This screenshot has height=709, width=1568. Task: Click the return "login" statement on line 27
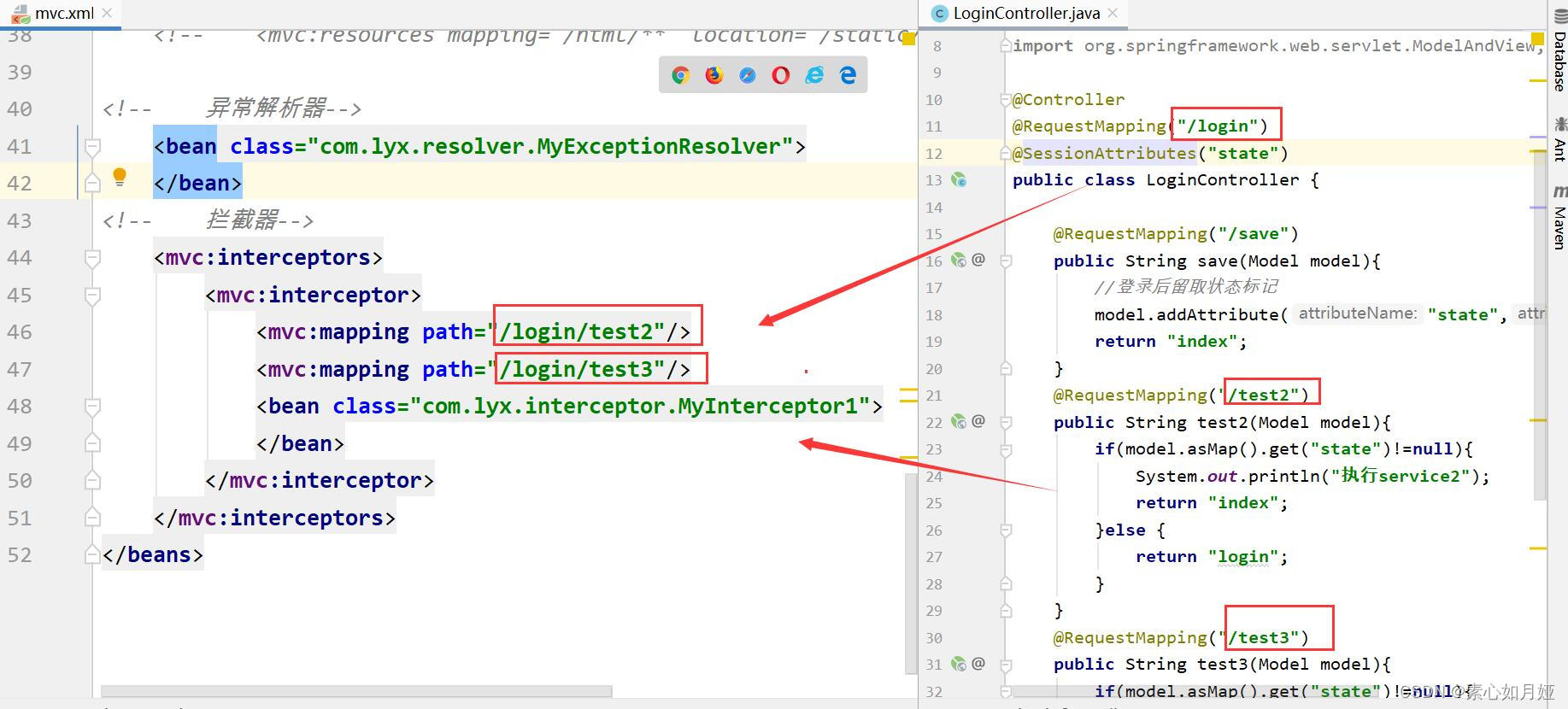[x=1211, y=557]
